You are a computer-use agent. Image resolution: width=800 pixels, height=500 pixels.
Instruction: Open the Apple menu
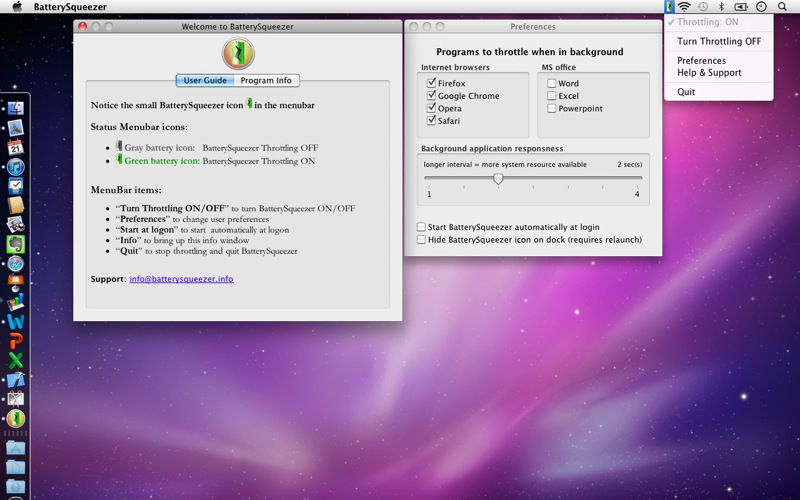point(17,7)
